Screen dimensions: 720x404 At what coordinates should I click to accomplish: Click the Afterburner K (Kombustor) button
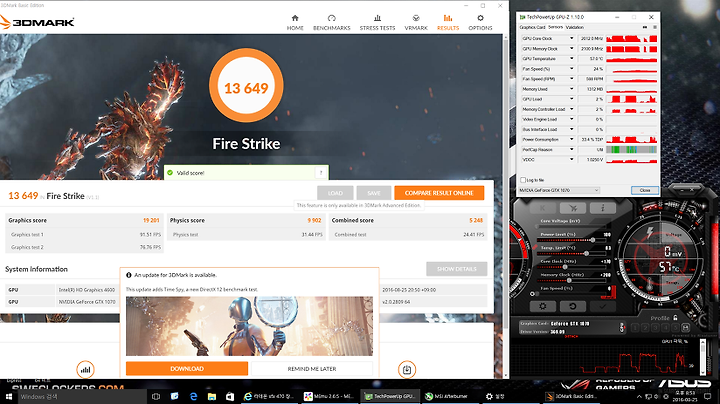tap(543, 208)
